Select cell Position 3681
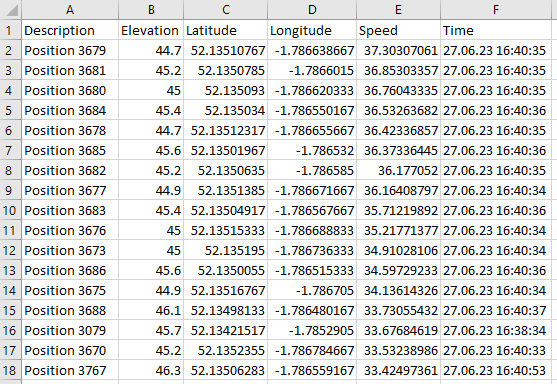 70,70
